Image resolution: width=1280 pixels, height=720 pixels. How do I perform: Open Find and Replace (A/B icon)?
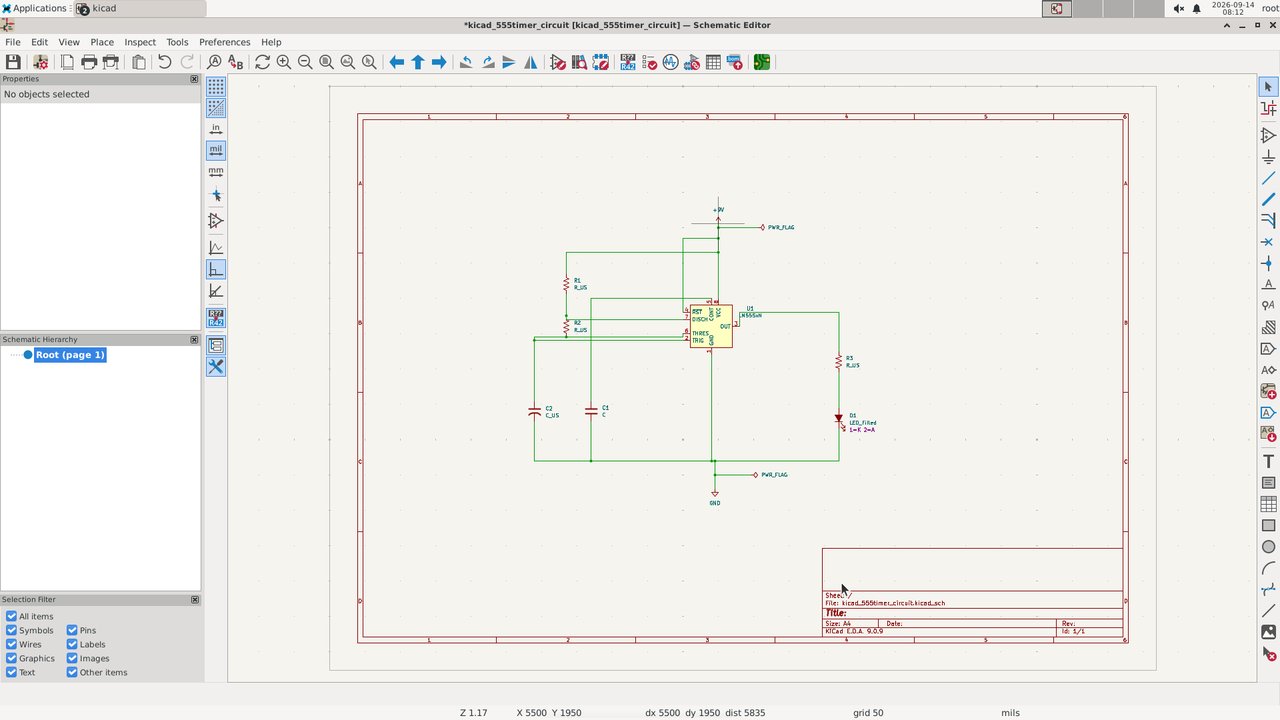(x=236, y=62)
